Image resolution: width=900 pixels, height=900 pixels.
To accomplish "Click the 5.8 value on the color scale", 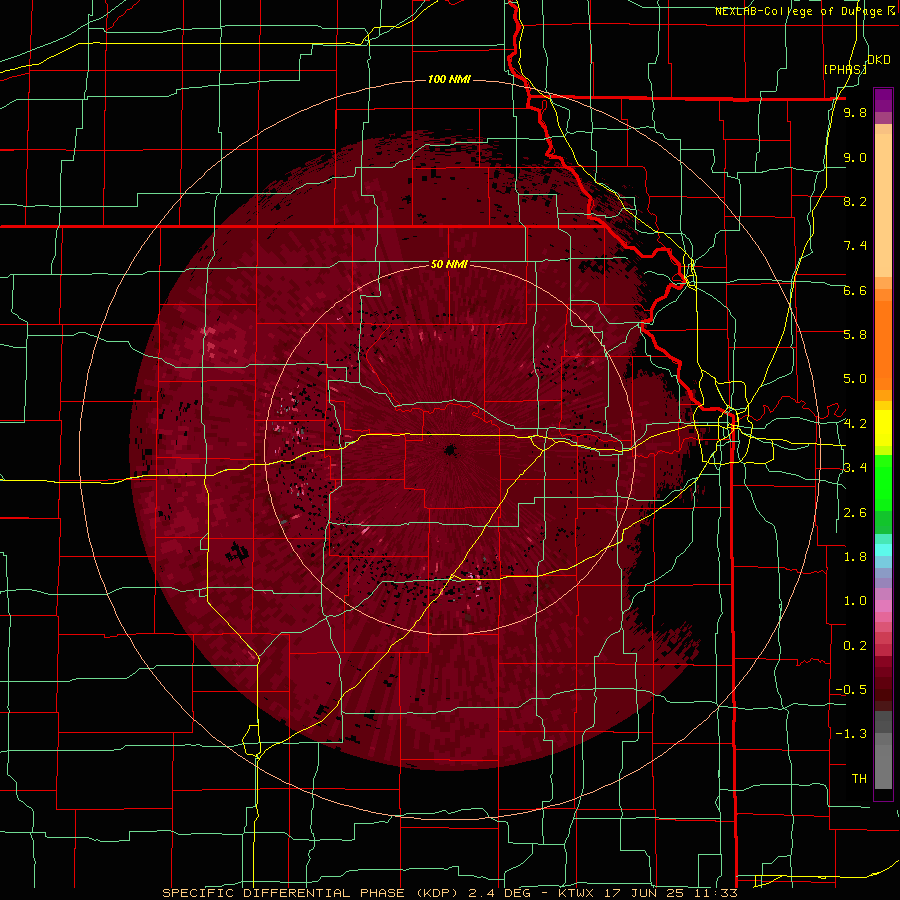I will 855,334.
